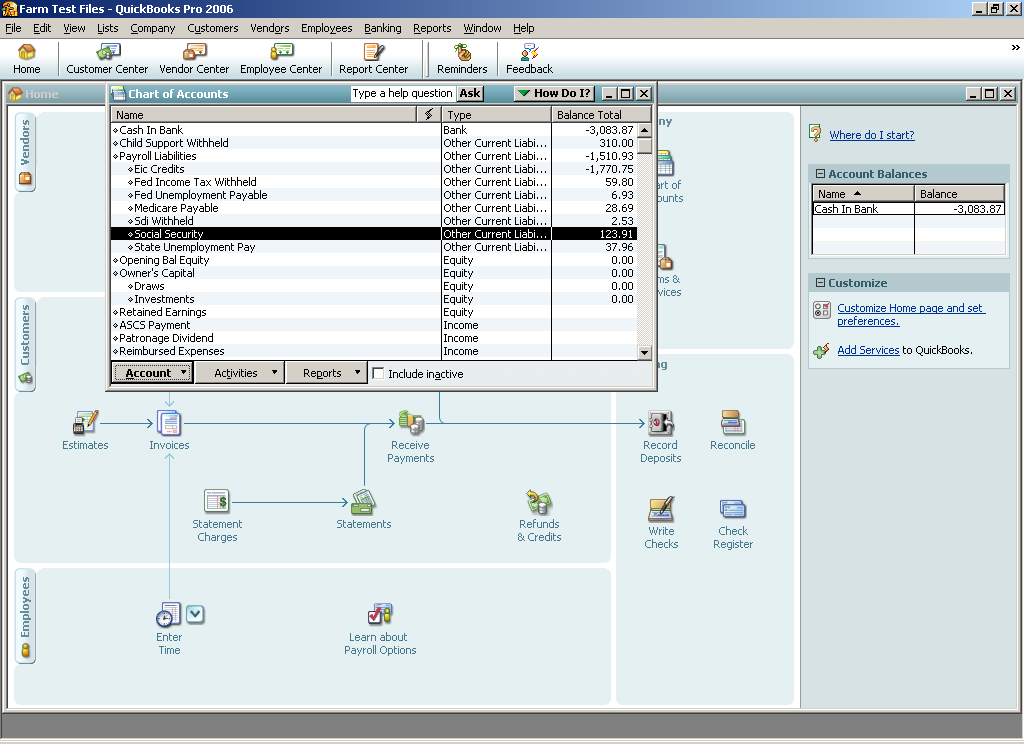Image resolution: width=1024 pixels, height=744 pixels.
Task: Collapse the Account Balances panel
Action: point(820,174)
